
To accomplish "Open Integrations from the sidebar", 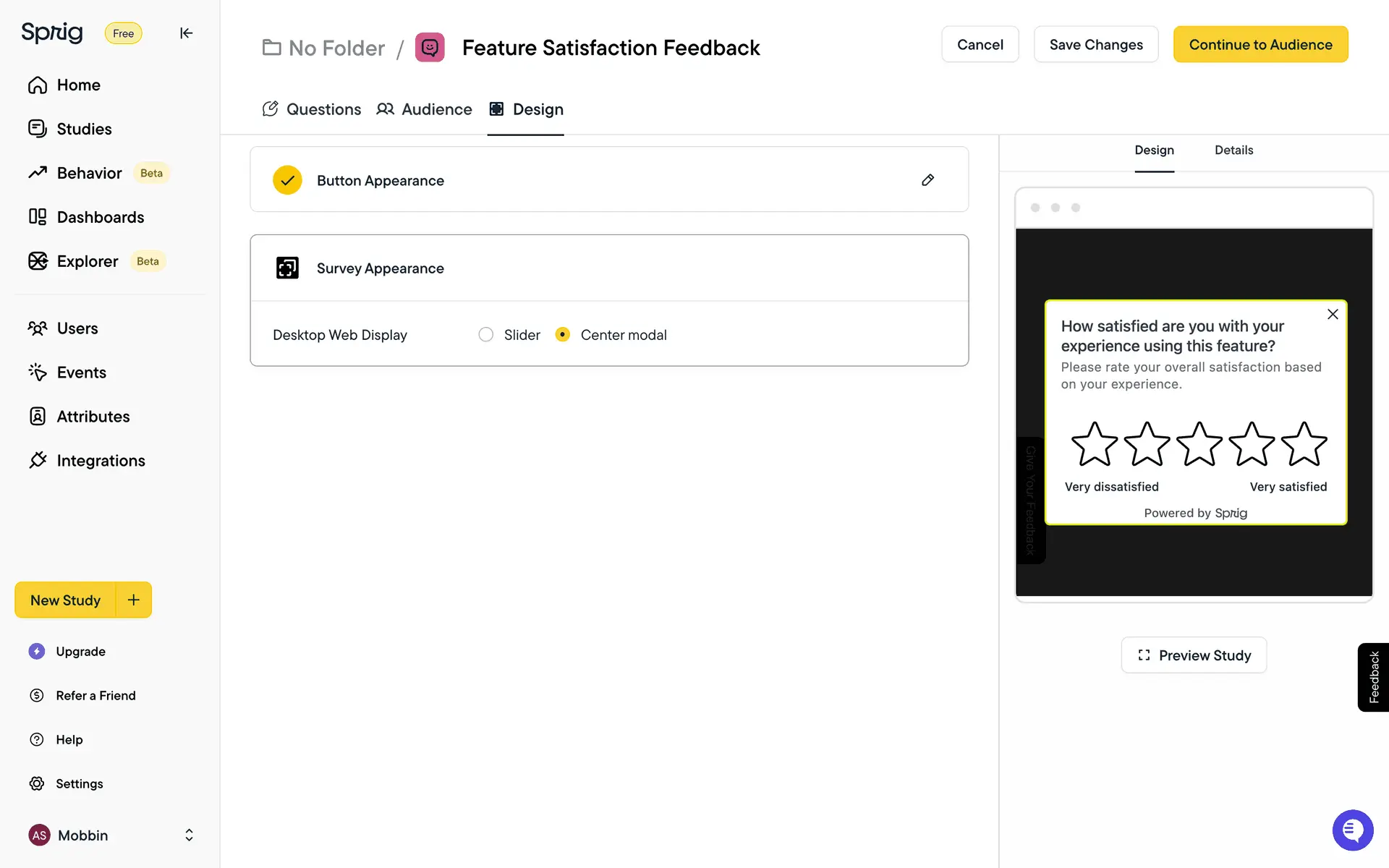I will [x=101, y=461].
